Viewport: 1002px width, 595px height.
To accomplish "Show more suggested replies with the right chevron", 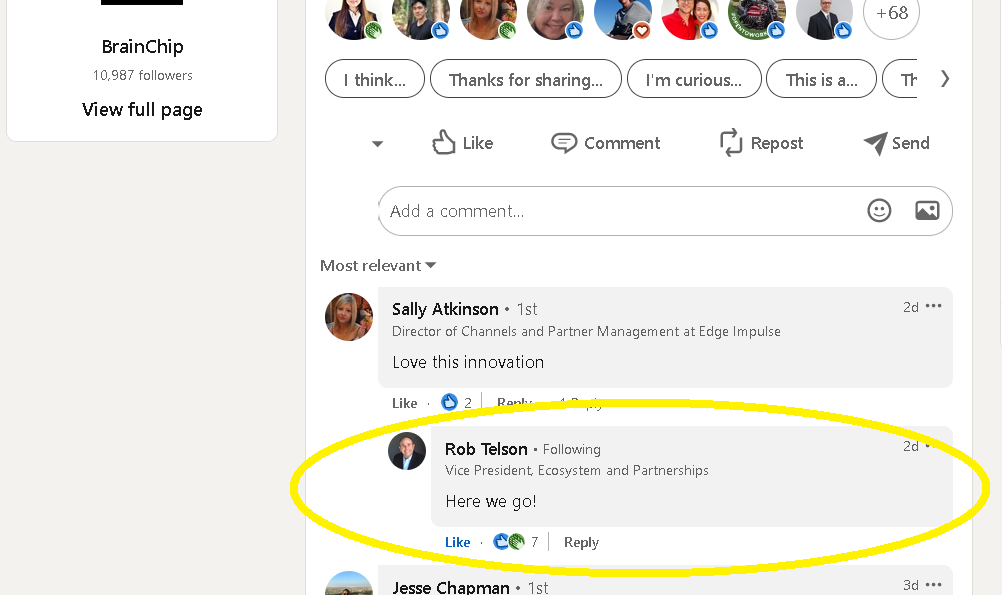I will tap(945, 79).
